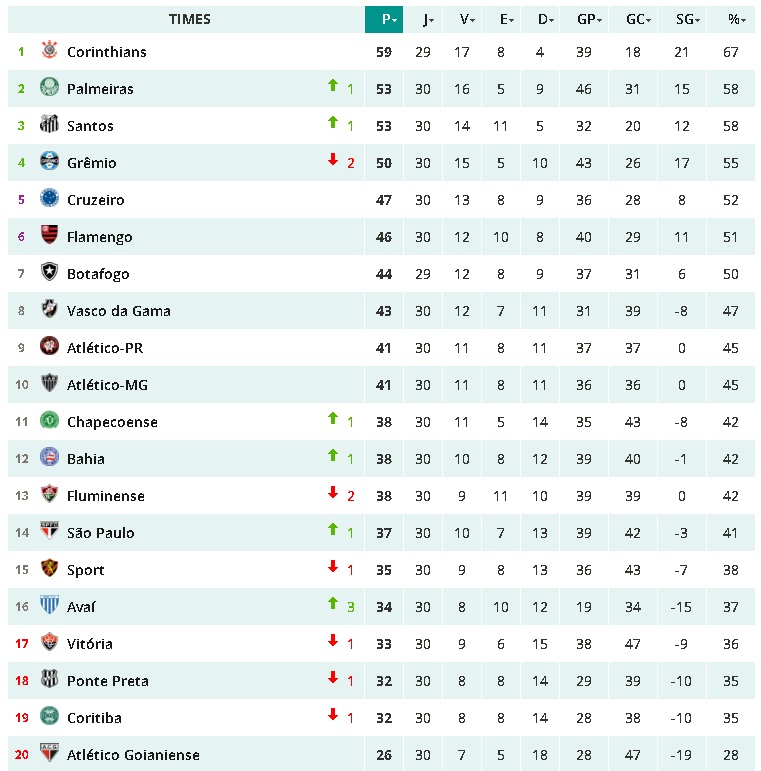The image size is (761, 771).
Task: Click the Corinthians club crest icon
Action: tap(49, 51)
